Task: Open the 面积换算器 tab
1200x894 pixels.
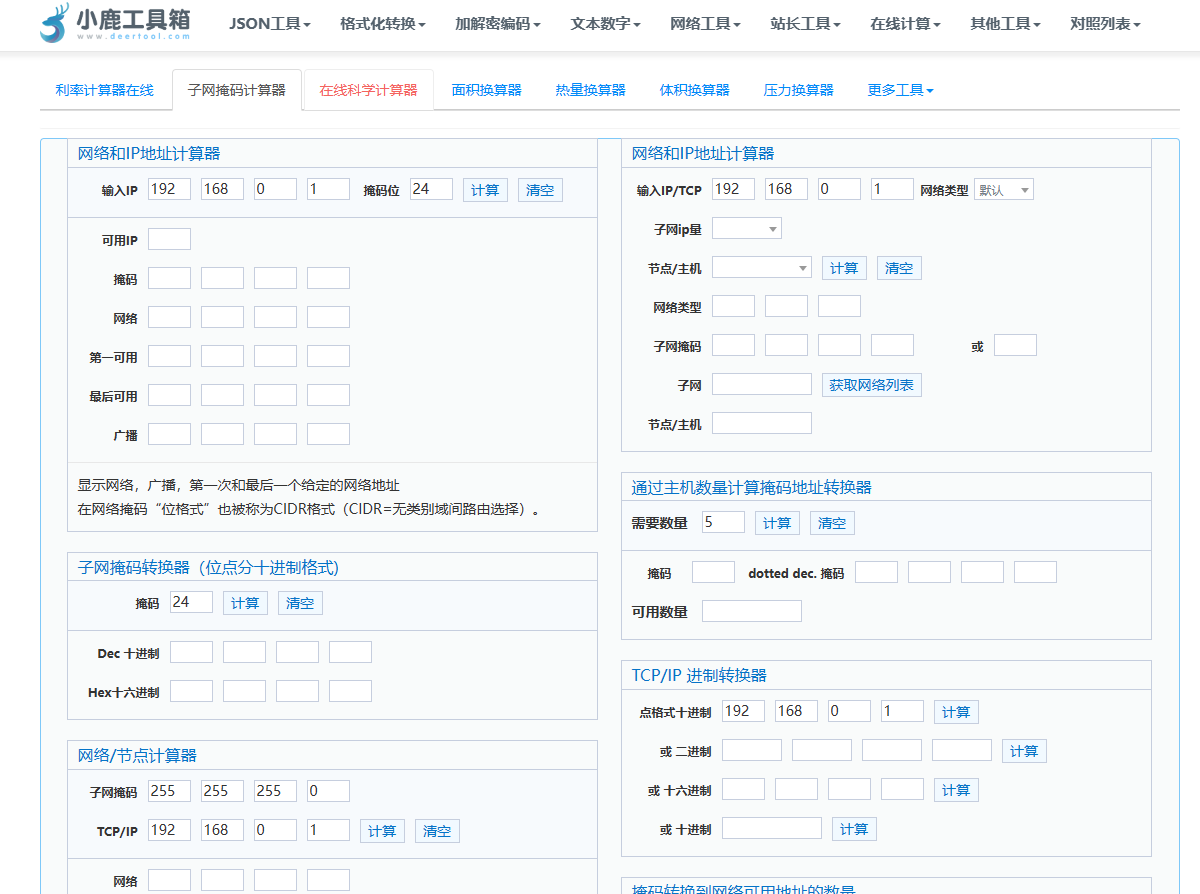Action: (487, 90)
